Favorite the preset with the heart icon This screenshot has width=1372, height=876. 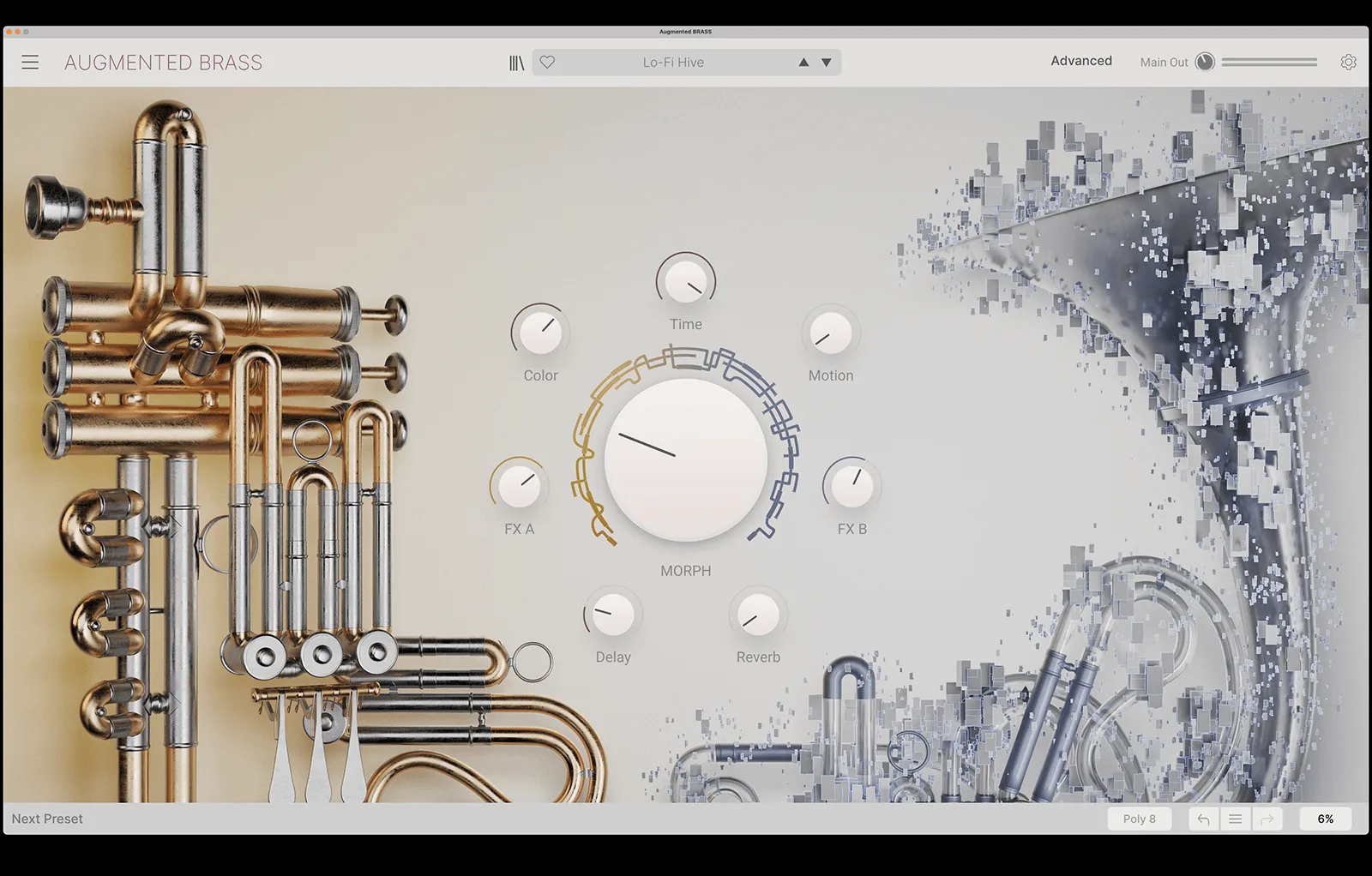547,62
